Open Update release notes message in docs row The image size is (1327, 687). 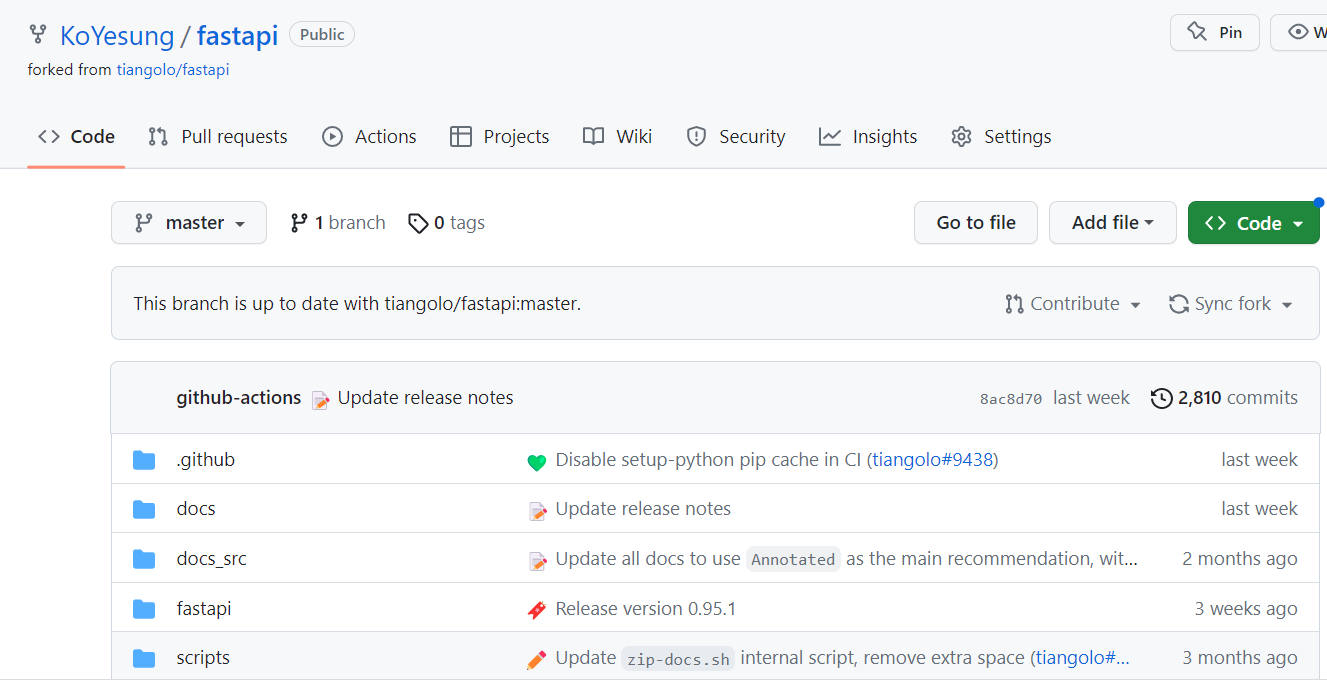pyautogui.click(x=643, y=509)
